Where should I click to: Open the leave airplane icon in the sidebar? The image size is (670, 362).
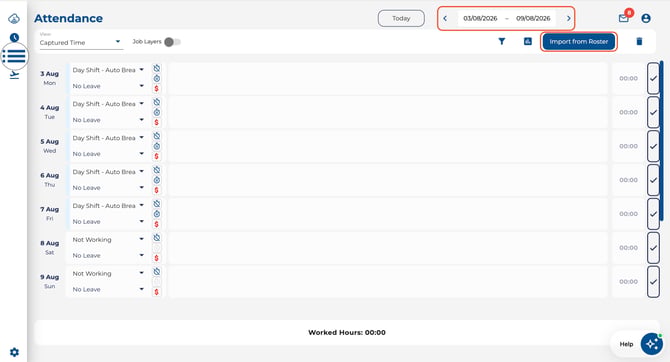click(x=14, y=75)
